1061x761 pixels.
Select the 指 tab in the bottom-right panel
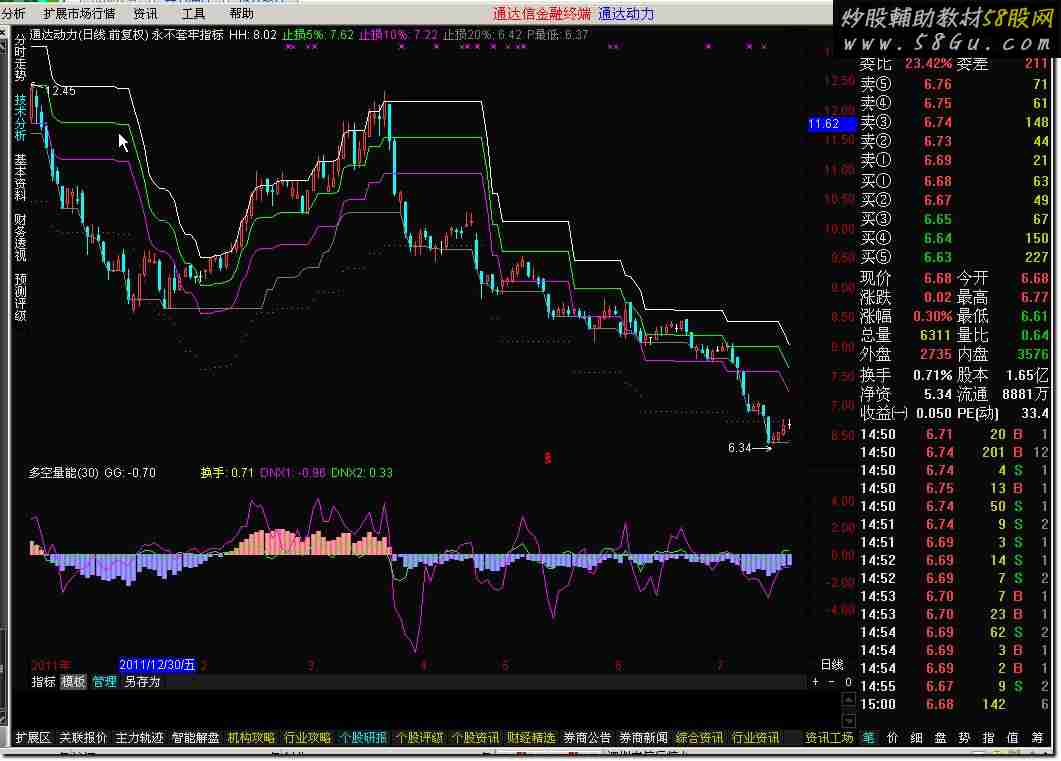click(989, 738)
